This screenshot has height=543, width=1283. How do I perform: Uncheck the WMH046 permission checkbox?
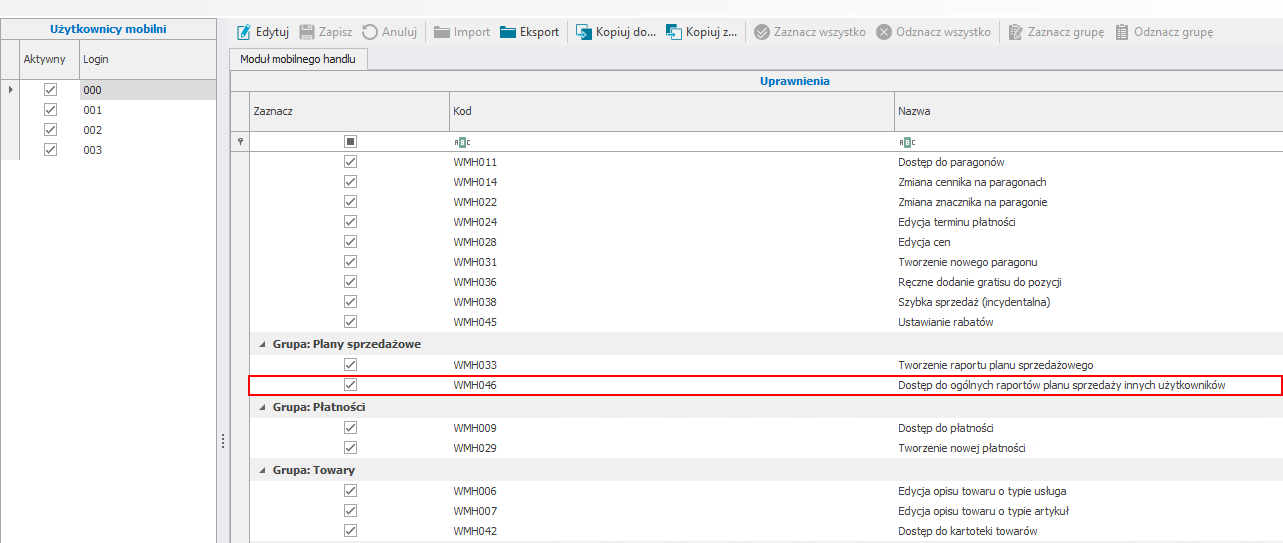pos(350,385)
